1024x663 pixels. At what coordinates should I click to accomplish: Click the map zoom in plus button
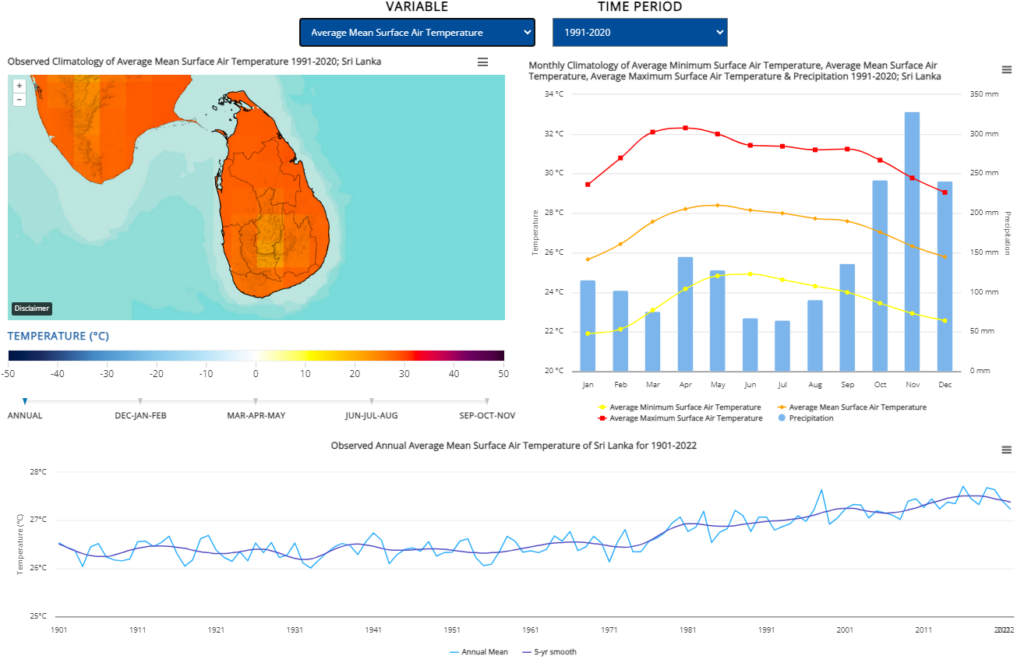tap(19, 86)
